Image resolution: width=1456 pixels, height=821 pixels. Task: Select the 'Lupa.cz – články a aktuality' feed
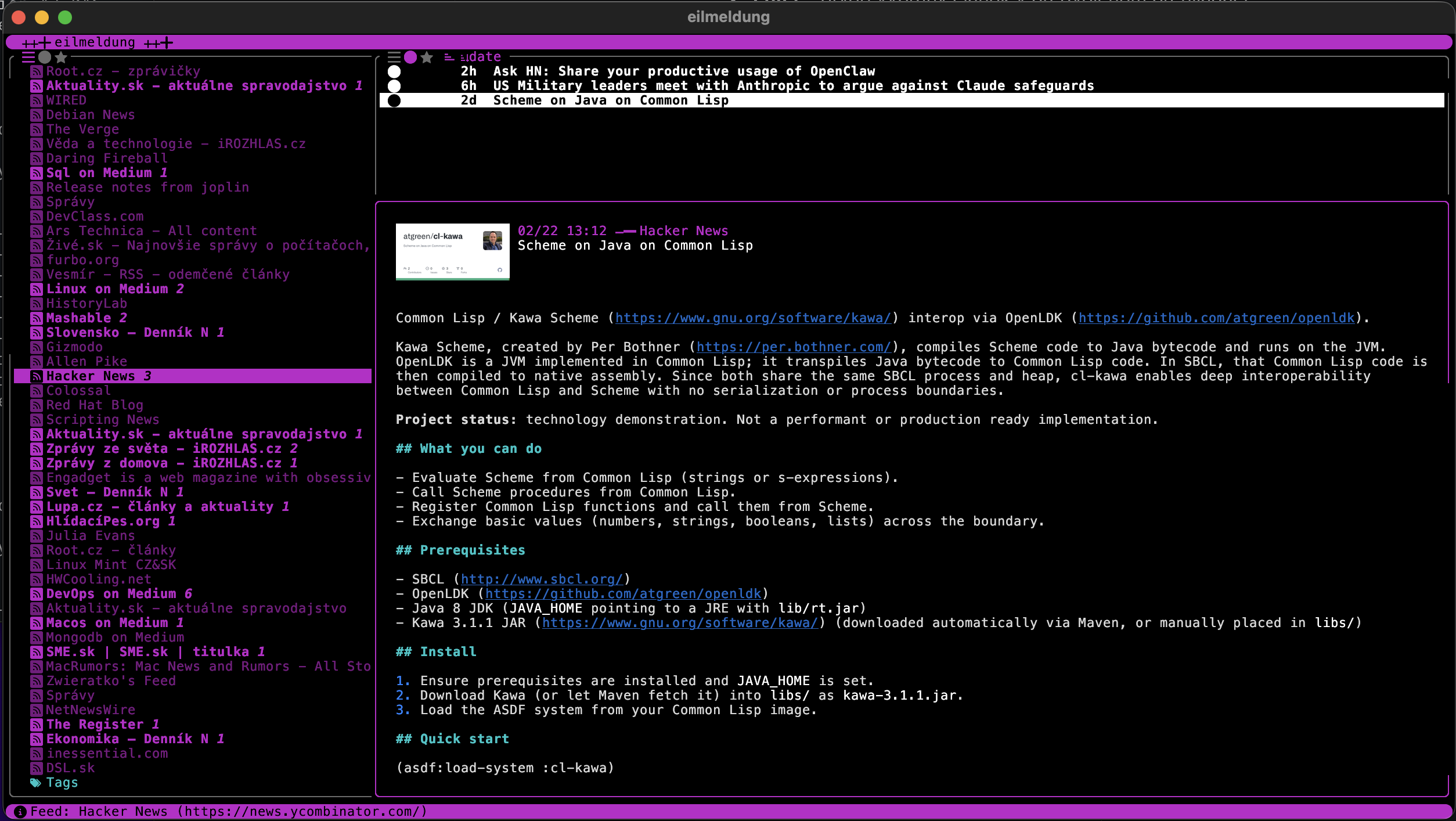[168, 507]
